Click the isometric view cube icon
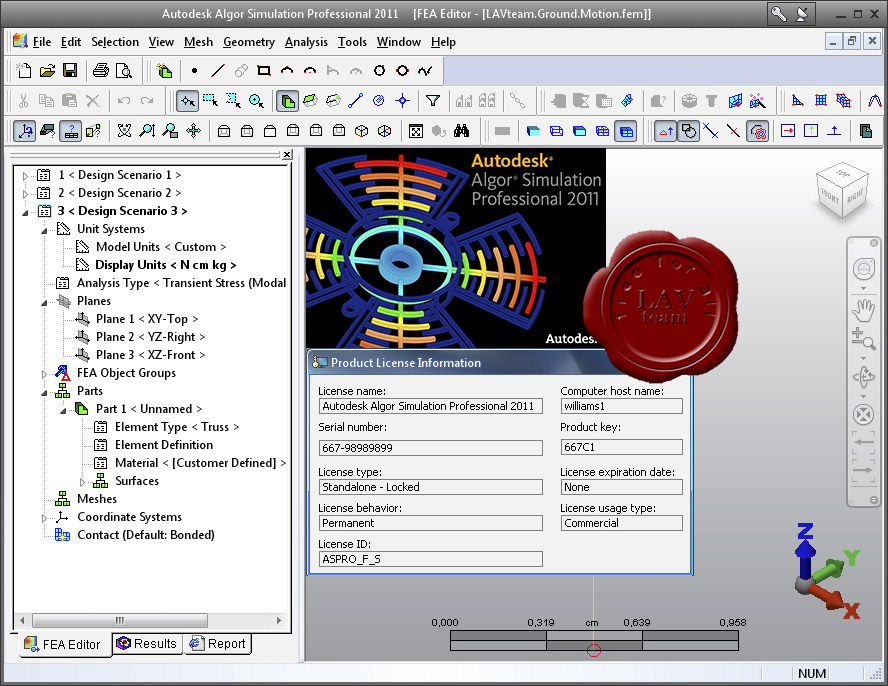The height and width of the screenshot is (686, 888). 361,131
